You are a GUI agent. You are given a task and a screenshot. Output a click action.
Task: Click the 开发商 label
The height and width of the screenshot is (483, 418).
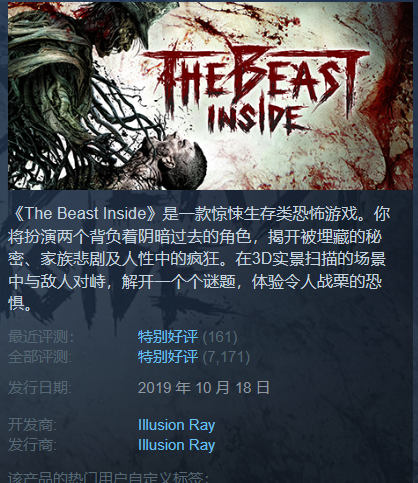pyautogui.click(x=32, y=425)
